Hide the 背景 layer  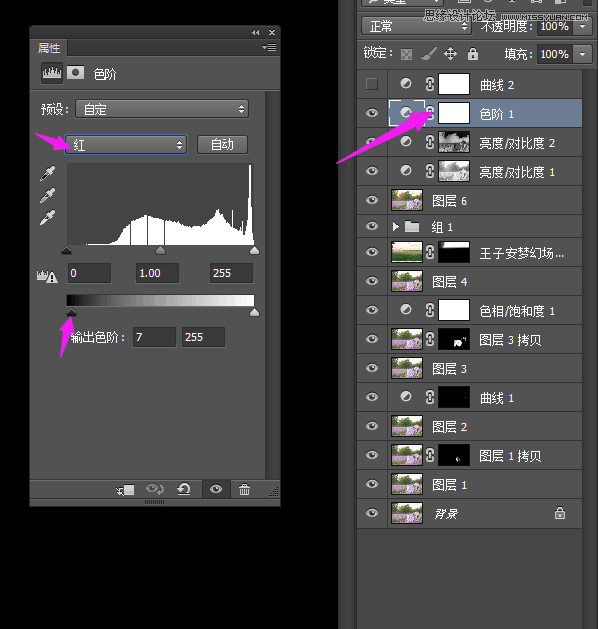372,513
